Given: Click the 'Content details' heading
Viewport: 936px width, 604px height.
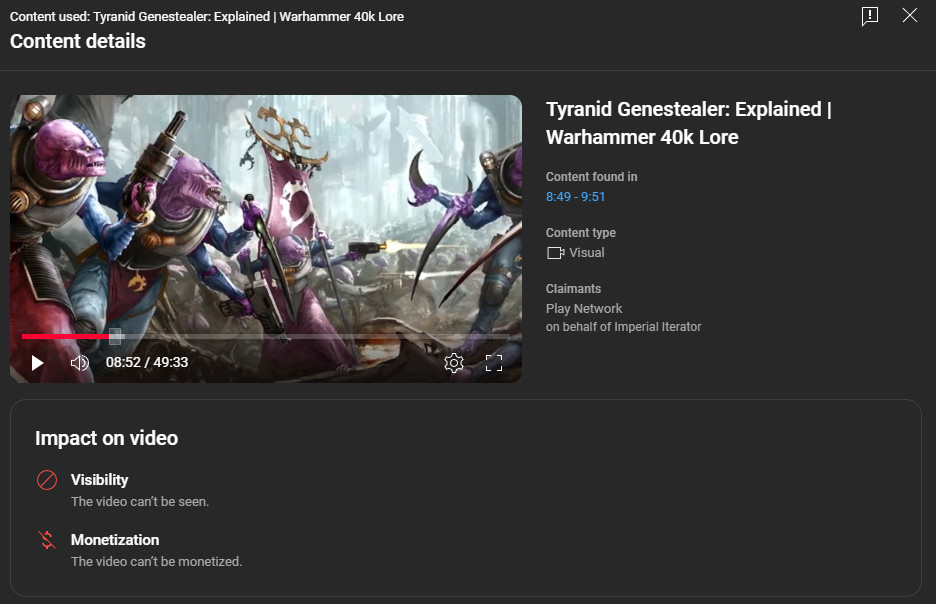Looking at the screenshot, I should [78, 41].
